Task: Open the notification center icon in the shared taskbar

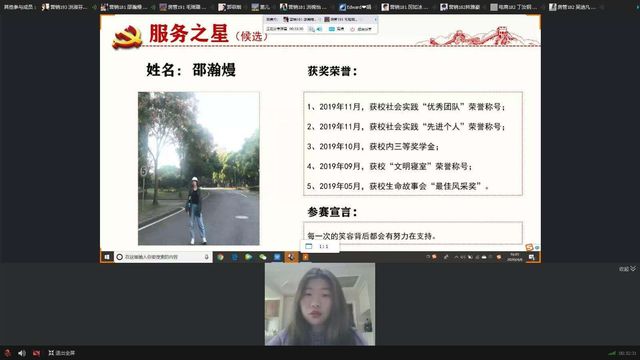Action: tap(531, 257)
